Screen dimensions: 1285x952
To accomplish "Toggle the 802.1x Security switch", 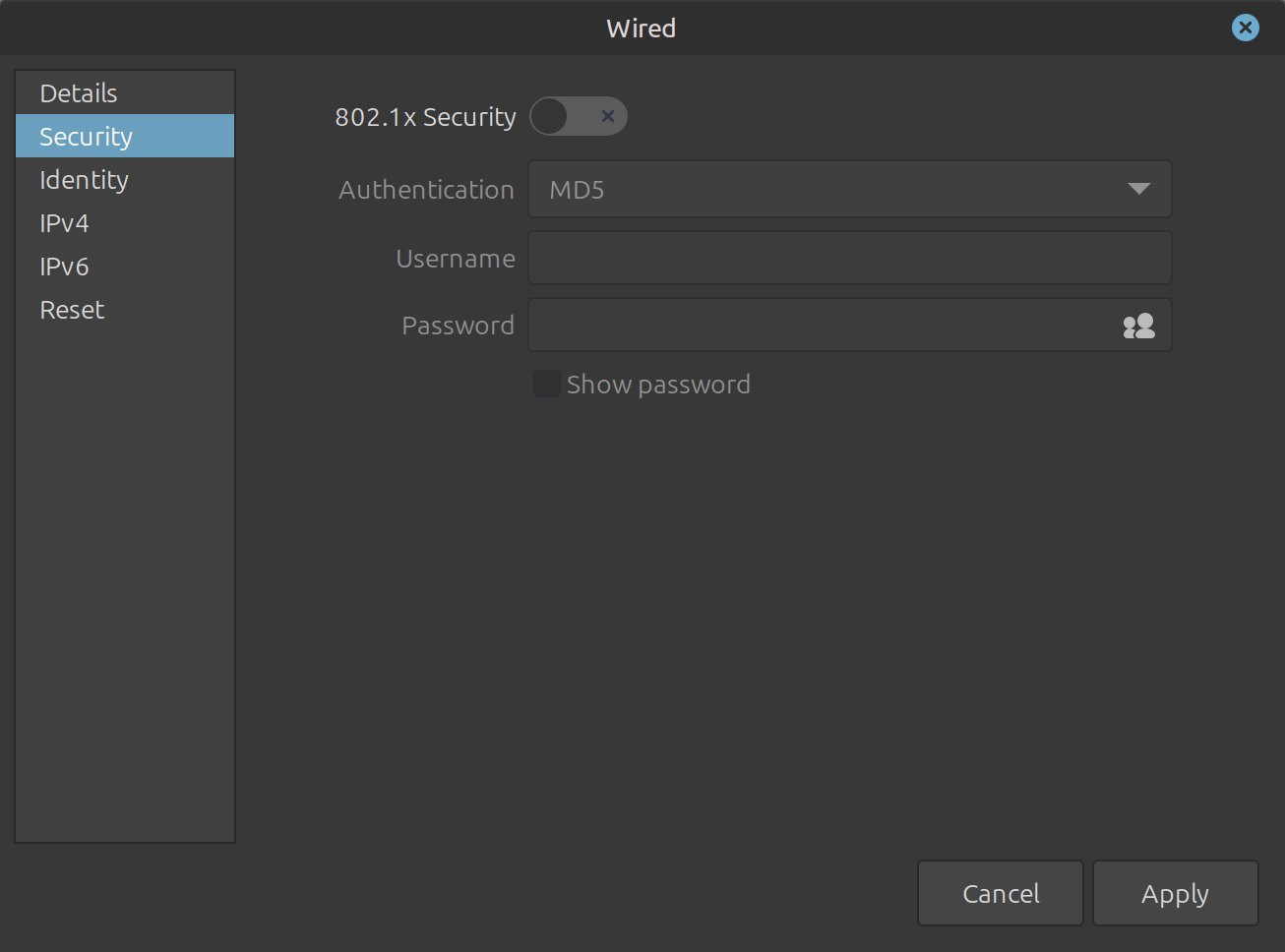I will click(x=578, y=117).
